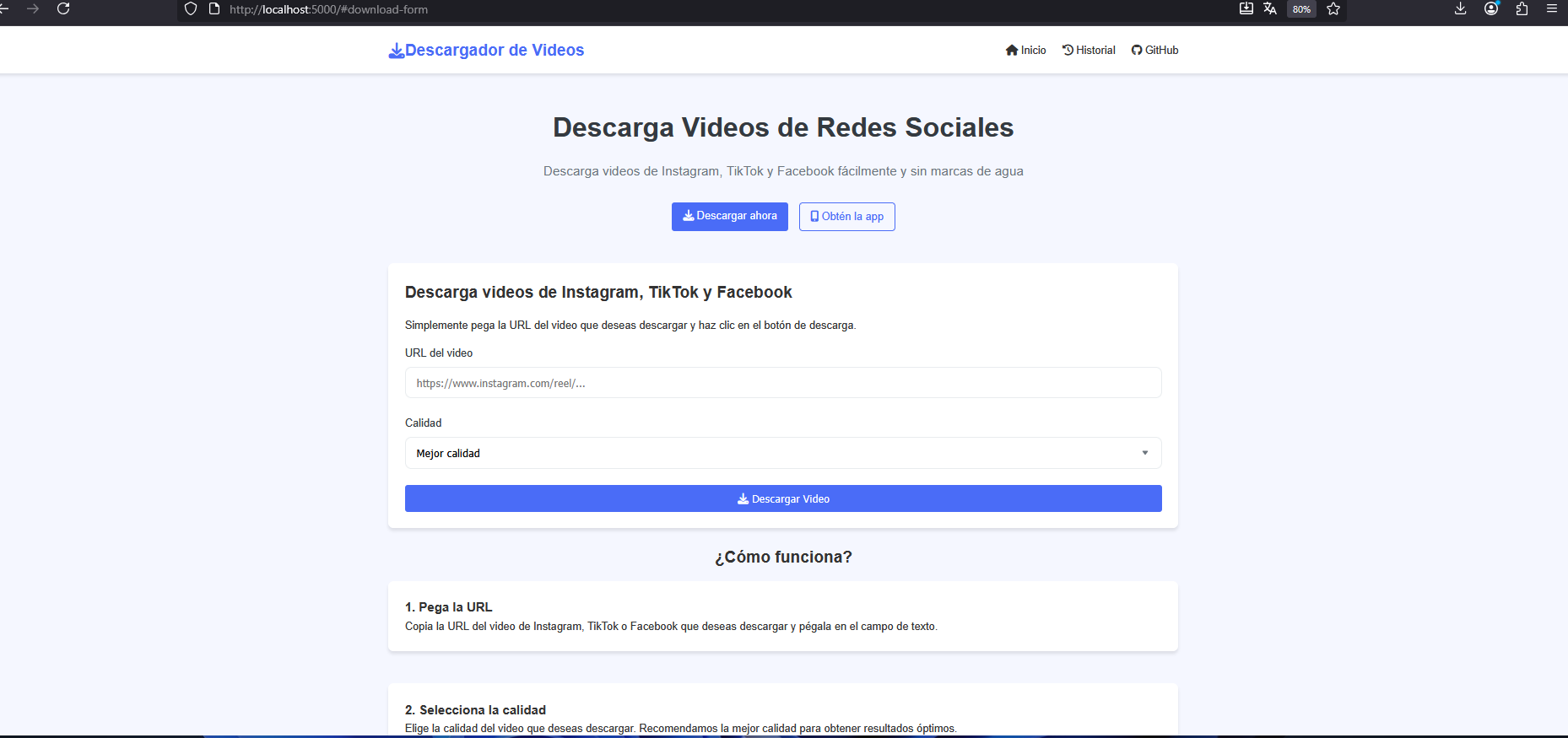Viewport: 1568px width, 738px height.
Task: Click the Descargar Video button
Action: point(783,498)
